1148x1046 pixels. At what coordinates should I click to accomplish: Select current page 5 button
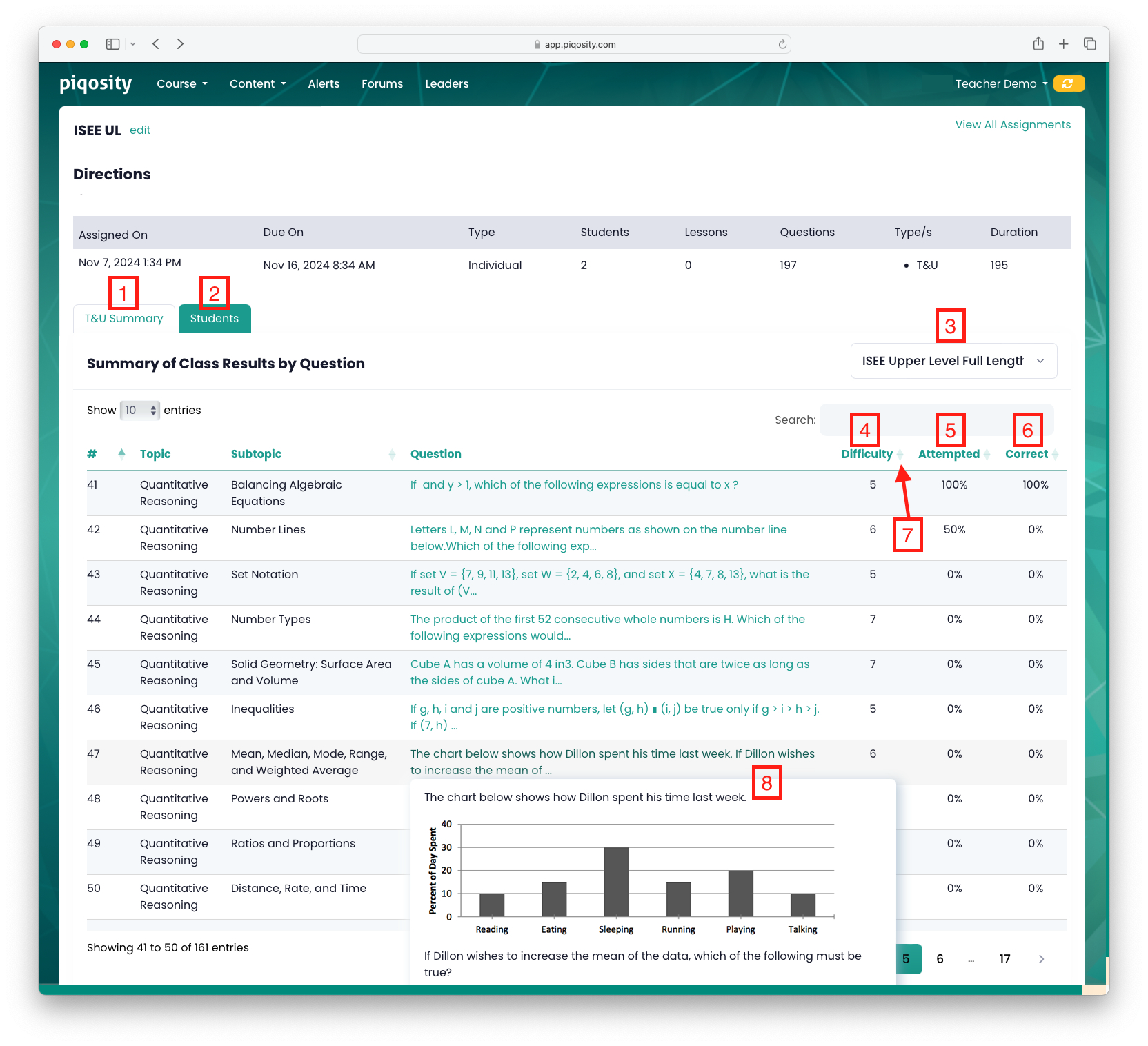tap(908, 959)
